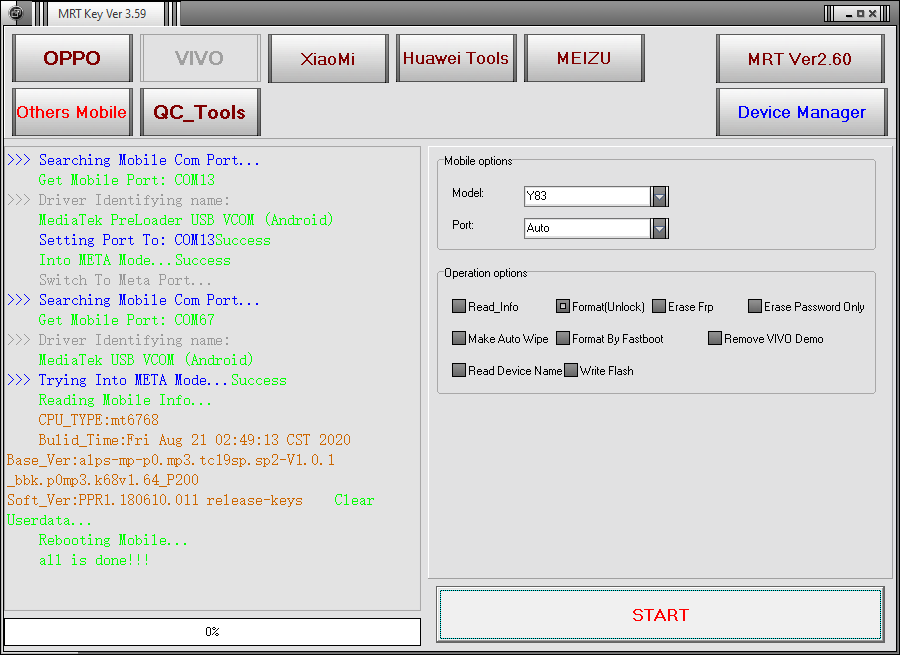900x655 pixels.
Task: Click 'Soft_Ver:PPR1.180610.011' log line
Action: 154,501
